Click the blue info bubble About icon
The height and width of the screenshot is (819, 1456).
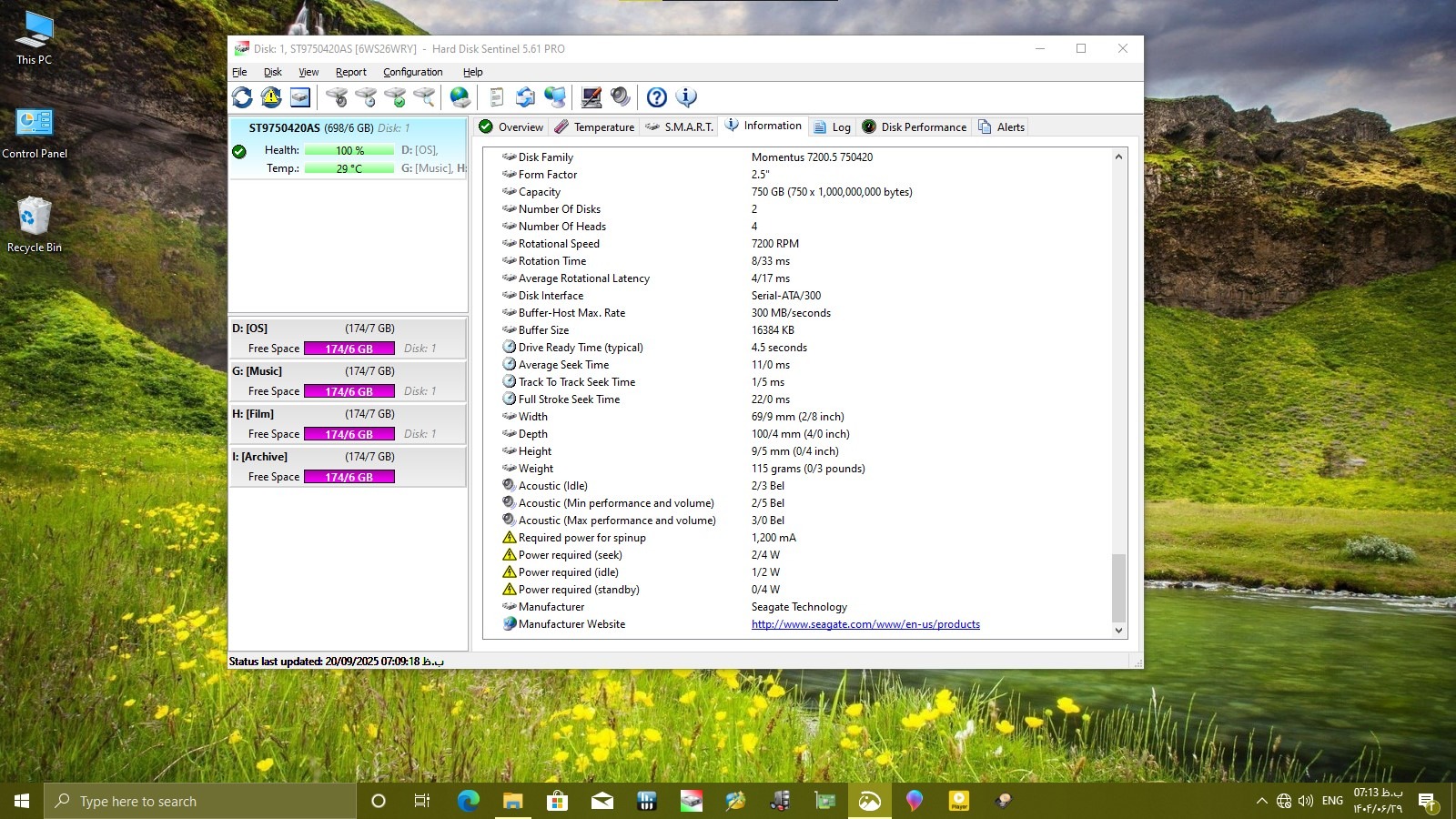tap(686, 97)
